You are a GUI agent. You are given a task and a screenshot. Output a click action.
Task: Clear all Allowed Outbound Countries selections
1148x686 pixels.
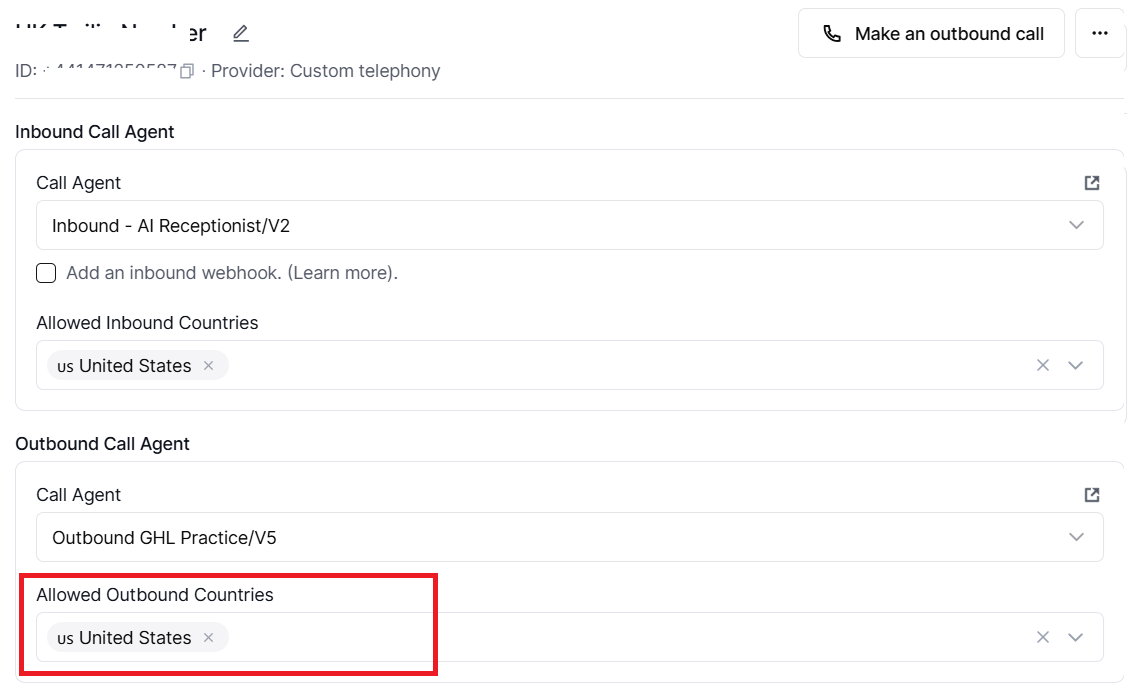click(1043, 638)
